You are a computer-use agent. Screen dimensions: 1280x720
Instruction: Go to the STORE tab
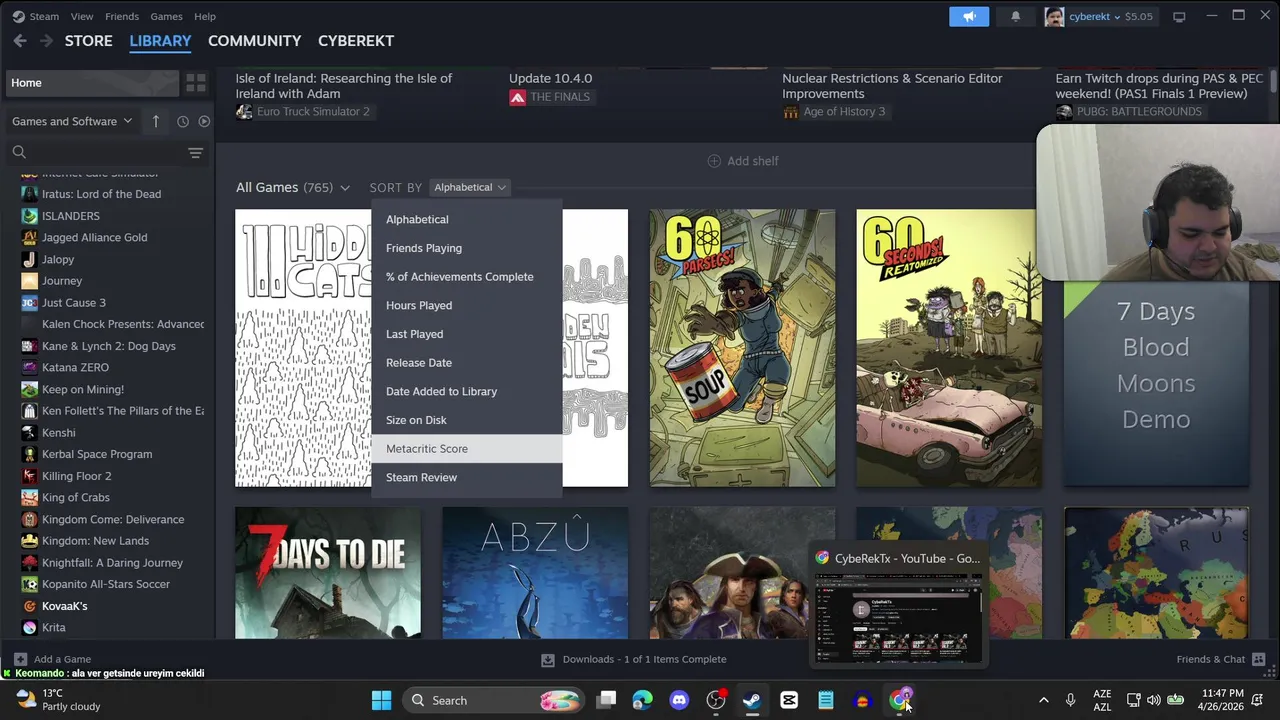tap(89, 41)
